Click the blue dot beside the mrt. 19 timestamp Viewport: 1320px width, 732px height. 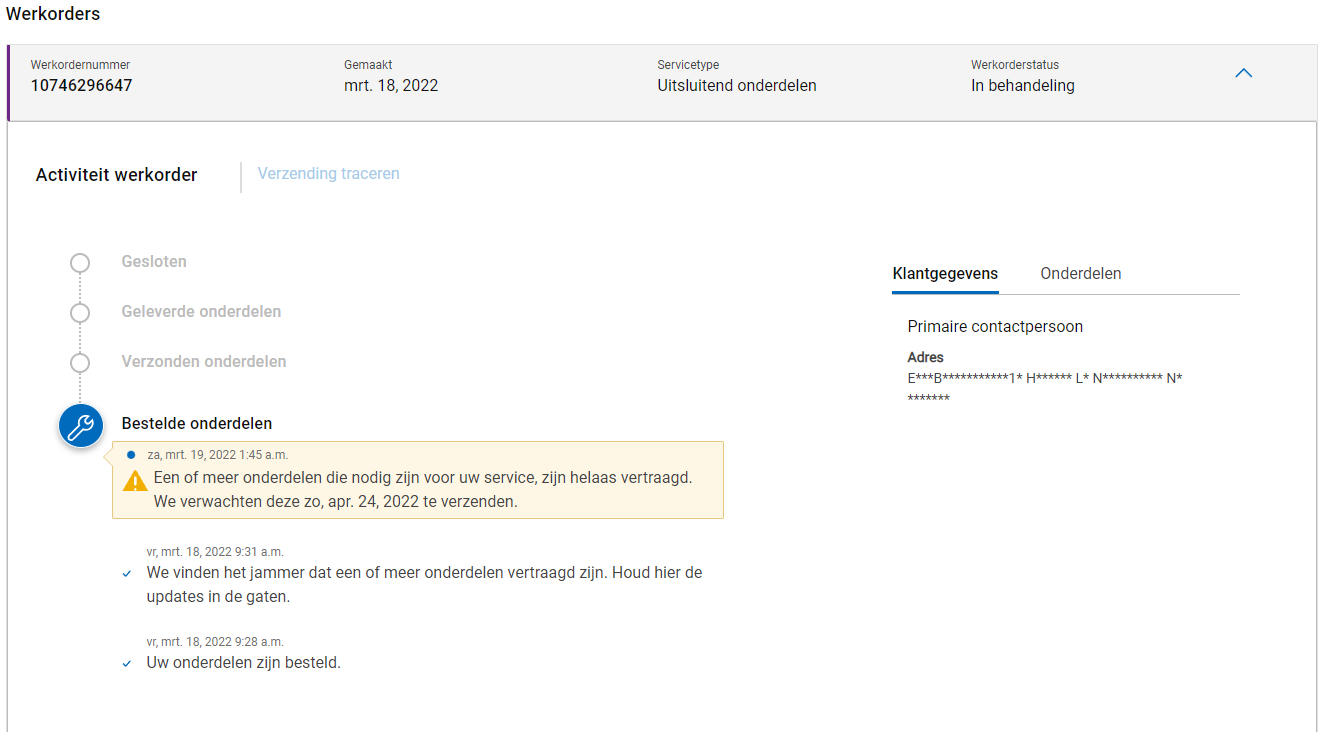[x=131, y=455]
